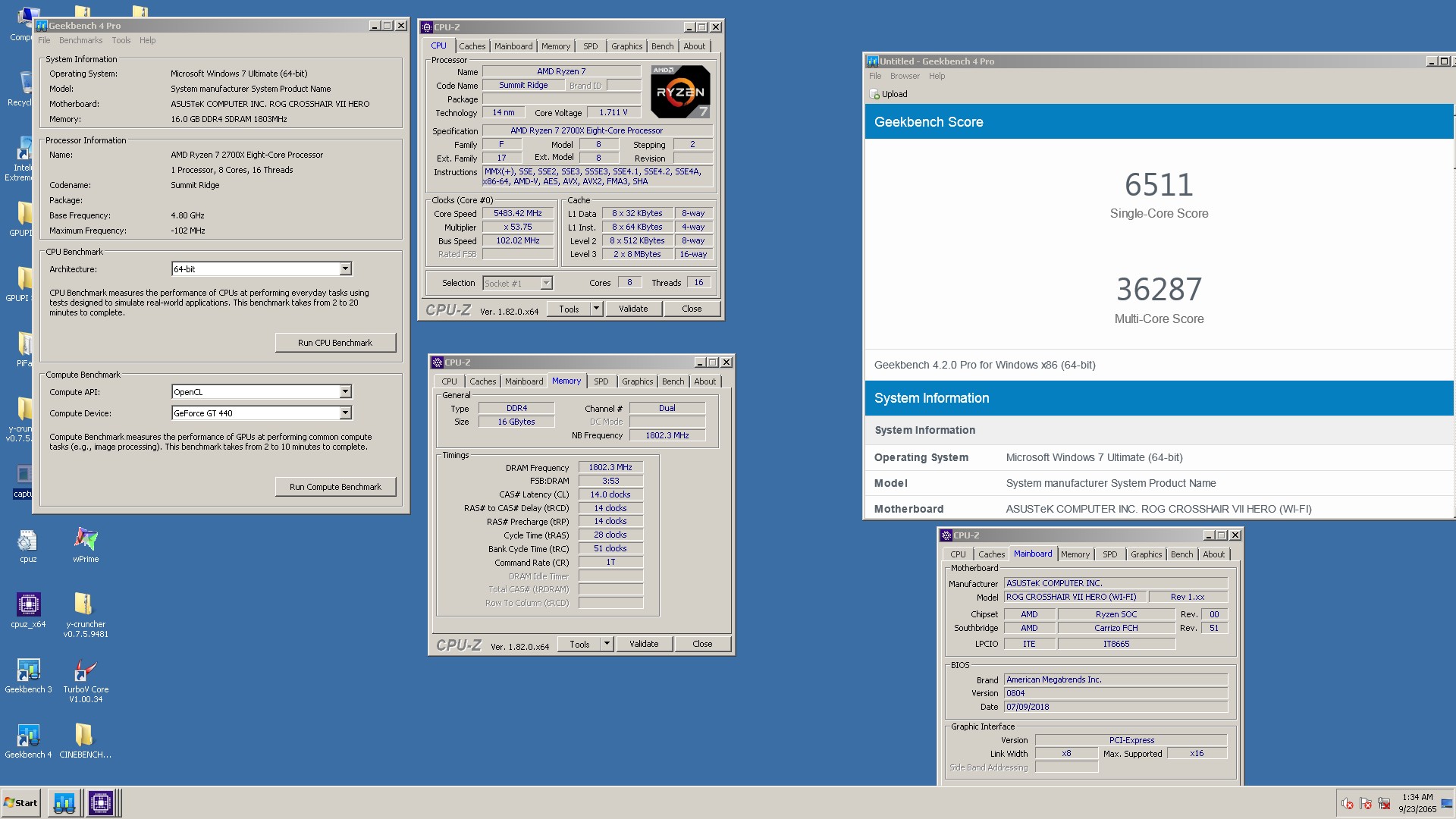Switch to Mainboard tab in top CPU-Z window
Screen dimensions: 1456x819
click(x=513, y=47)
